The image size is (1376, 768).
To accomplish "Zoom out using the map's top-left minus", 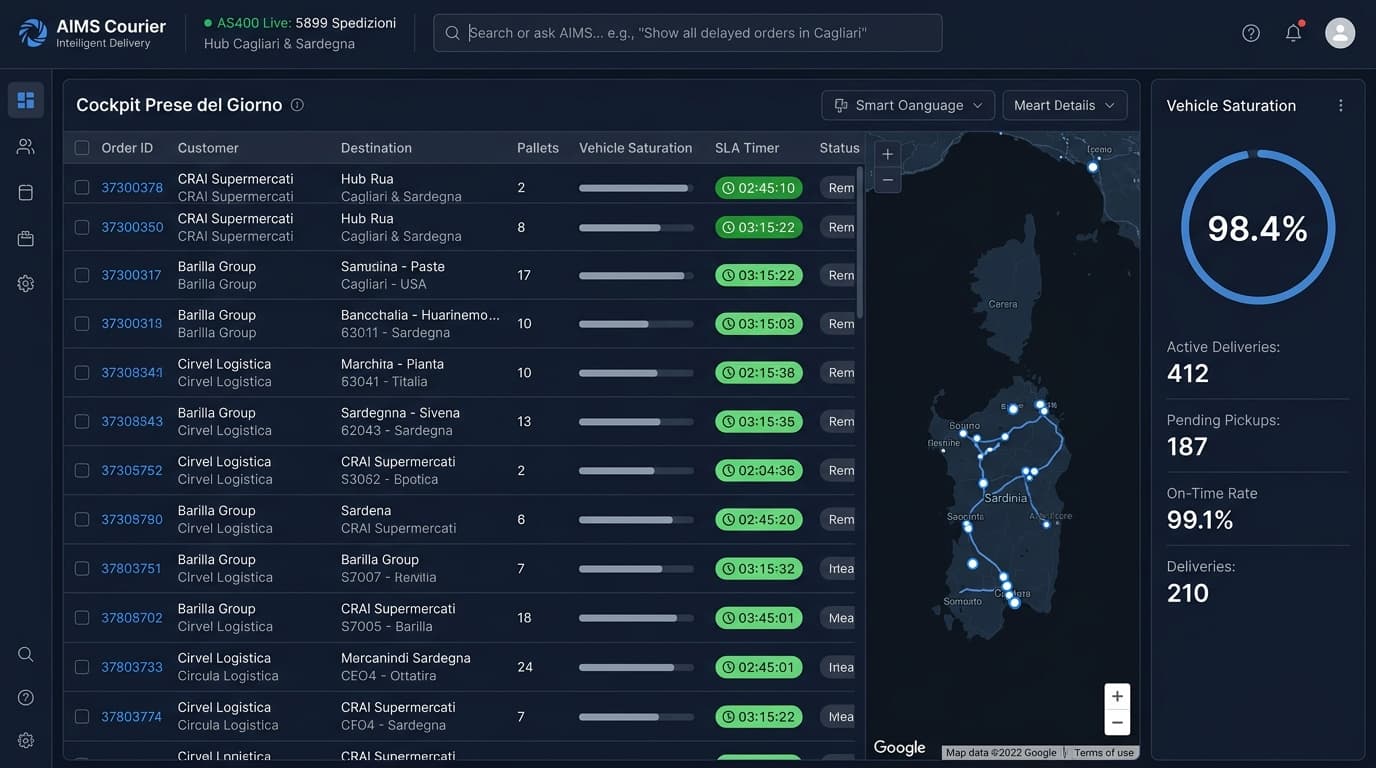I will (x=887, y=180).
